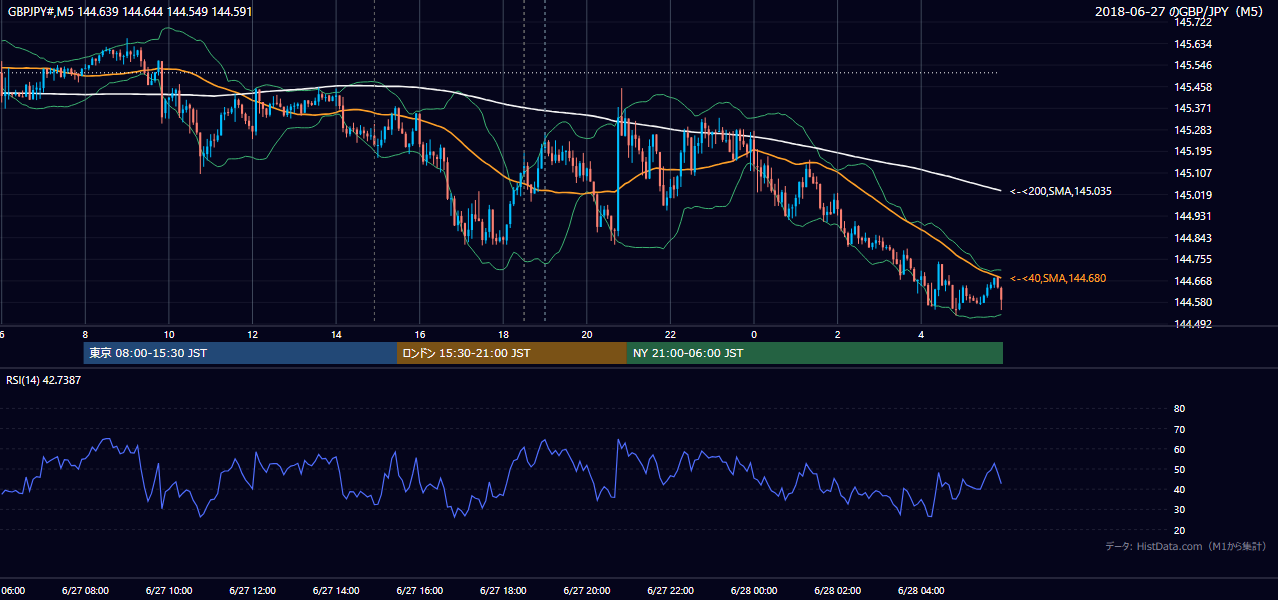Click RSI scale level 80
The image size is (1278, 600).
tap(1179, 409)
